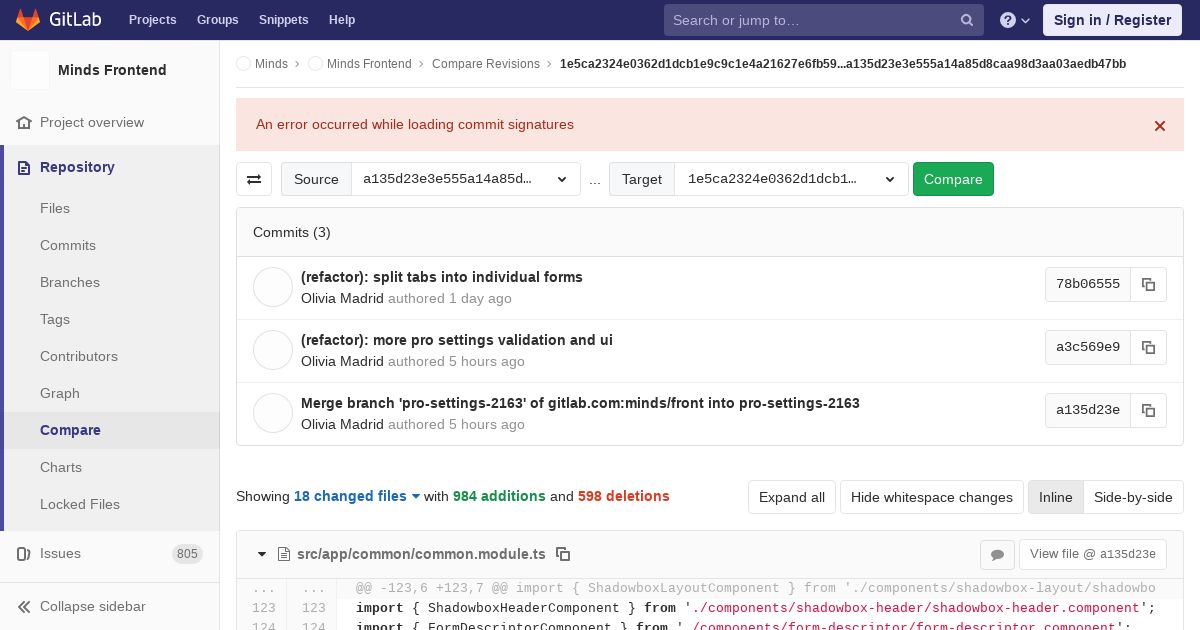Open the Merge branch 'pro-settings-2163' commit
The width and height of the screenshot is (1200, 630).
[580, 403]
